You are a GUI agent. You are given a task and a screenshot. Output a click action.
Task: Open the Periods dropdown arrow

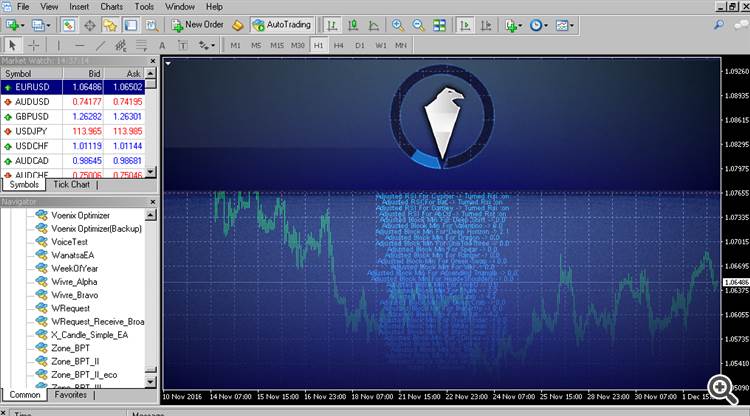pos(546,25)
